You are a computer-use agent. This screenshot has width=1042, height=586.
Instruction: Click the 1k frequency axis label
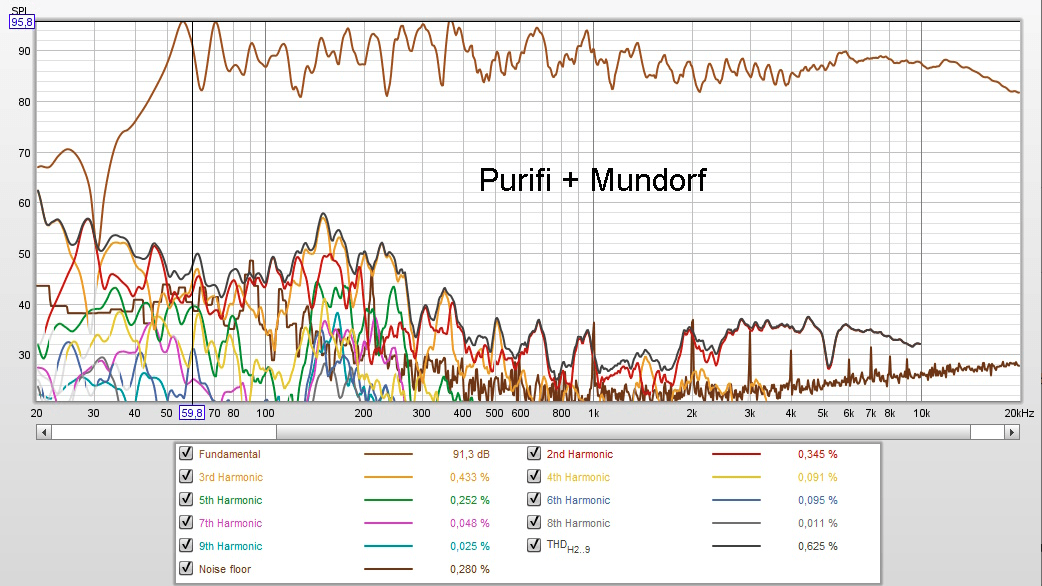tap(593, 413)
